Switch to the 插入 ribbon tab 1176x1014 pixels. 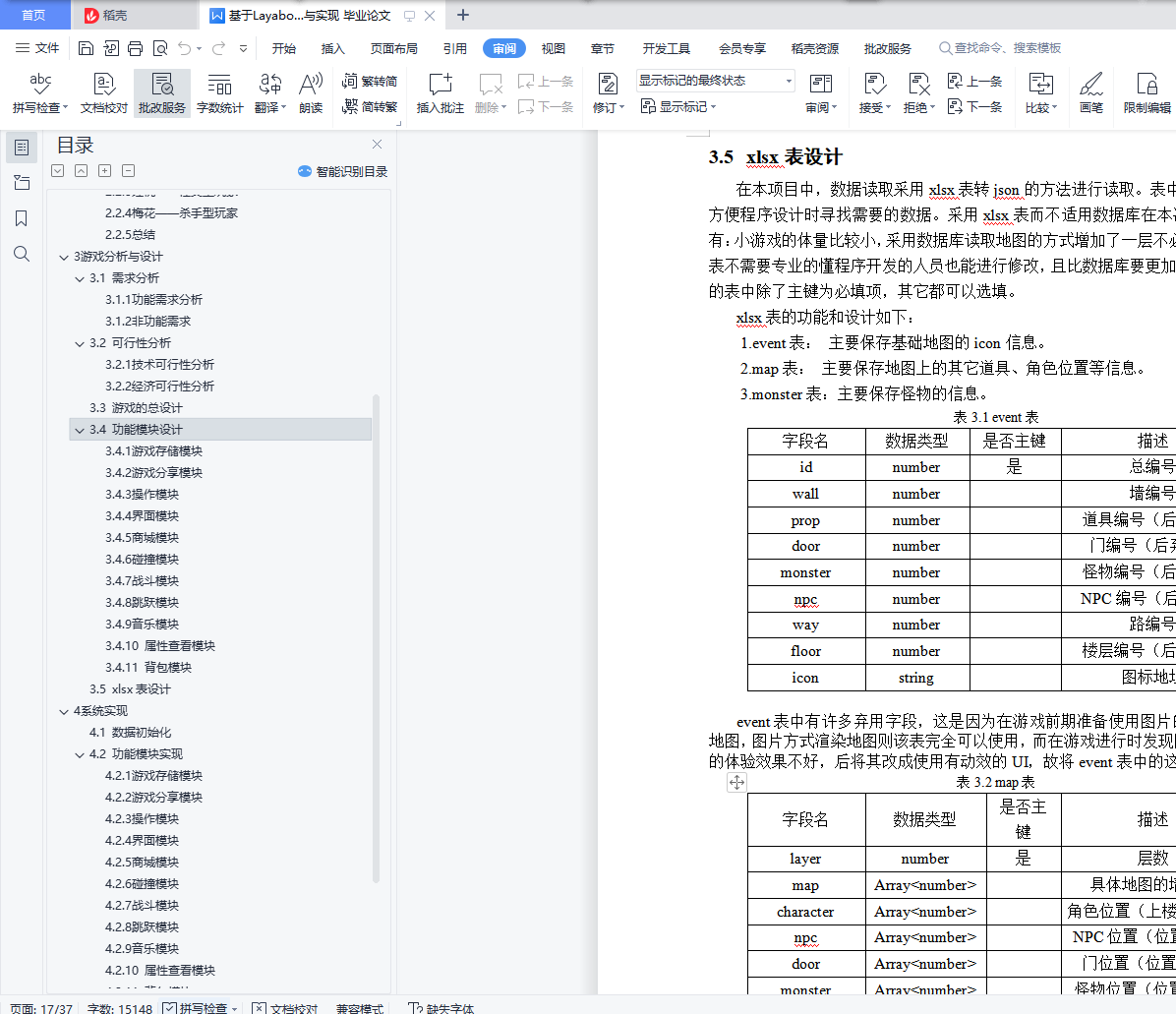[x=333, y=49]
